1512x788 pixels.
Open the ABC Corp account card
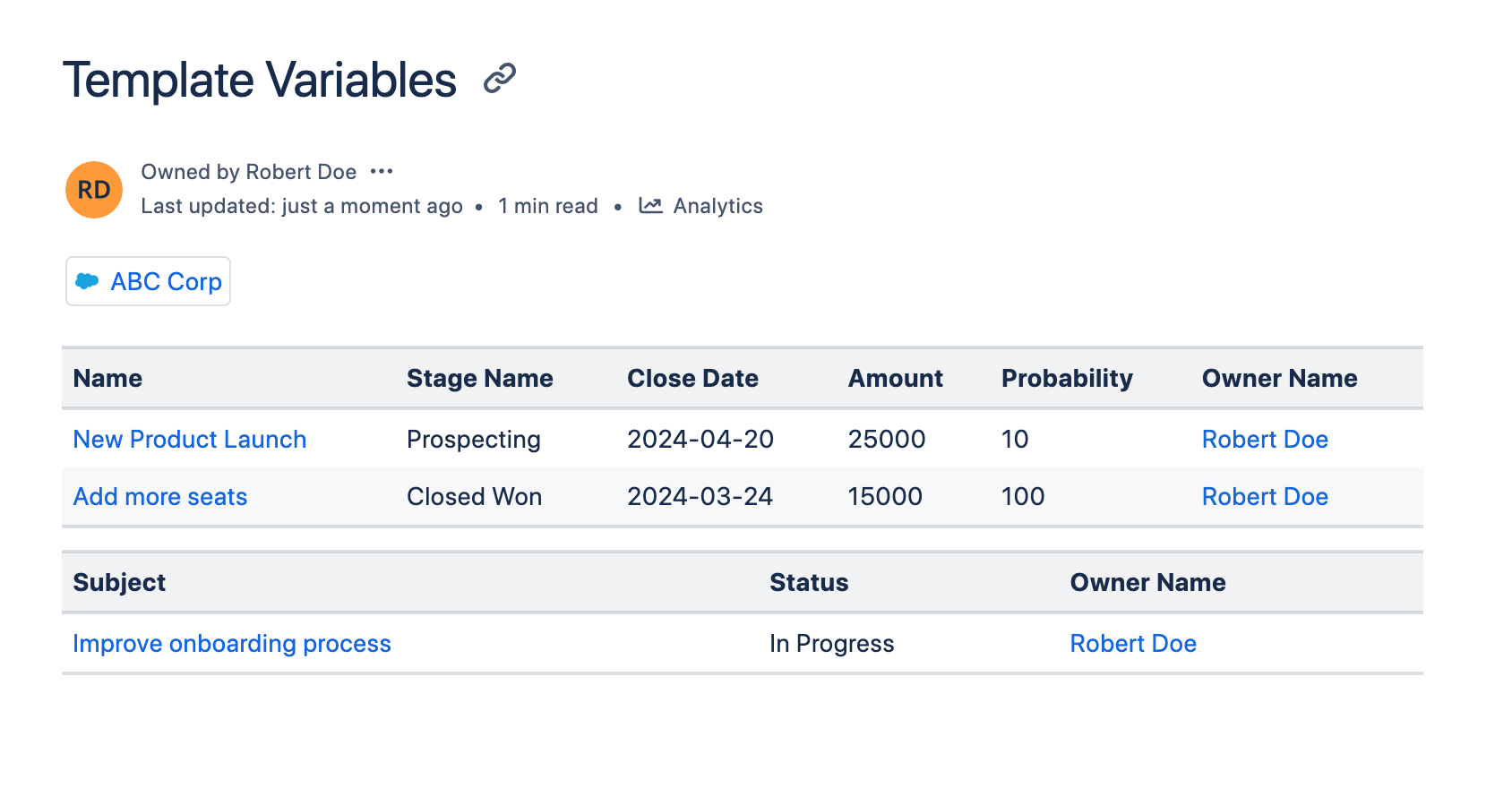coord(166,281)
